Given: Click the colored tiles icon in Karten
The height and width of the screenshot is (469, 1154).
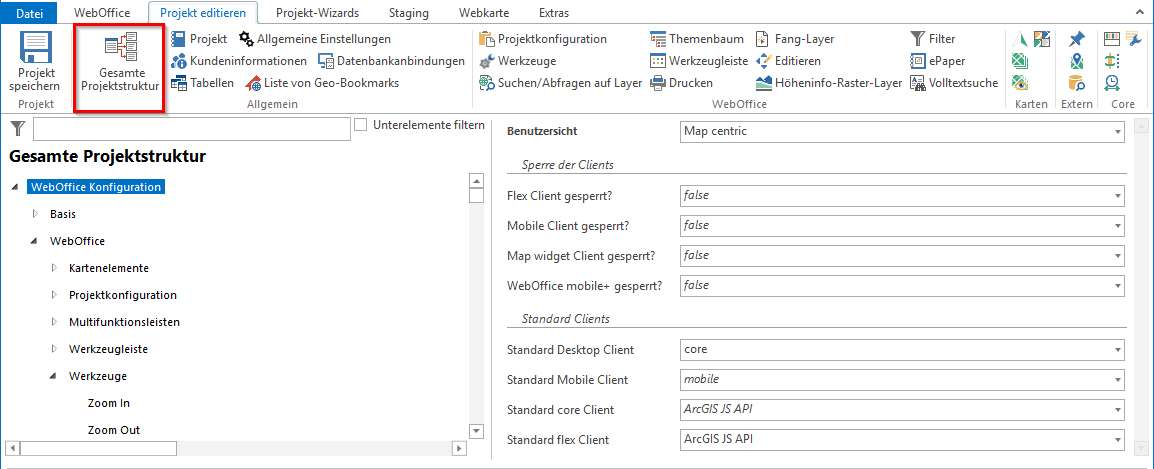Looking at the screenshot, I should [1041, 39].
